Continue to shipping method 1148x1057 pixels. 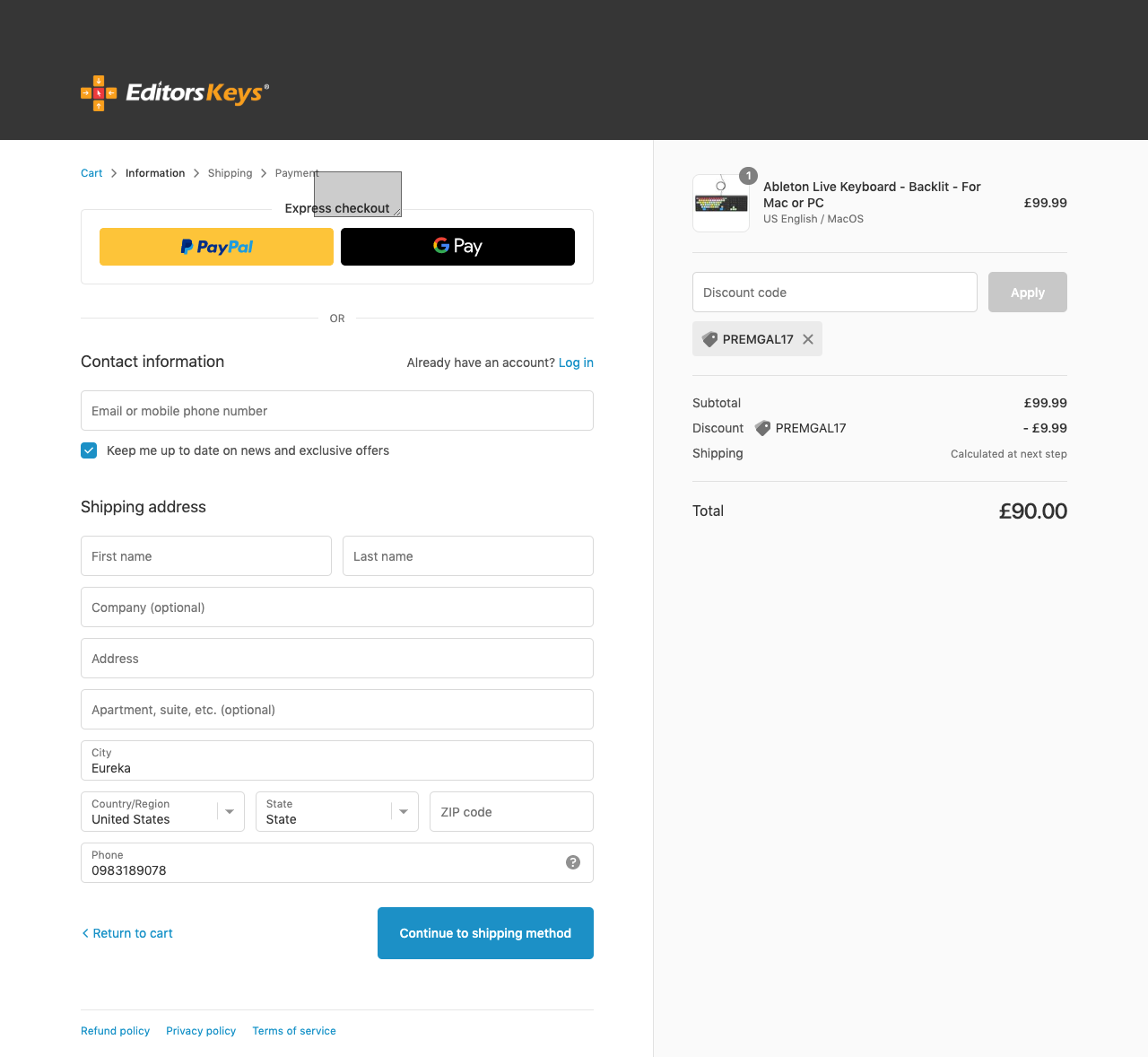(x=485, y=933)
